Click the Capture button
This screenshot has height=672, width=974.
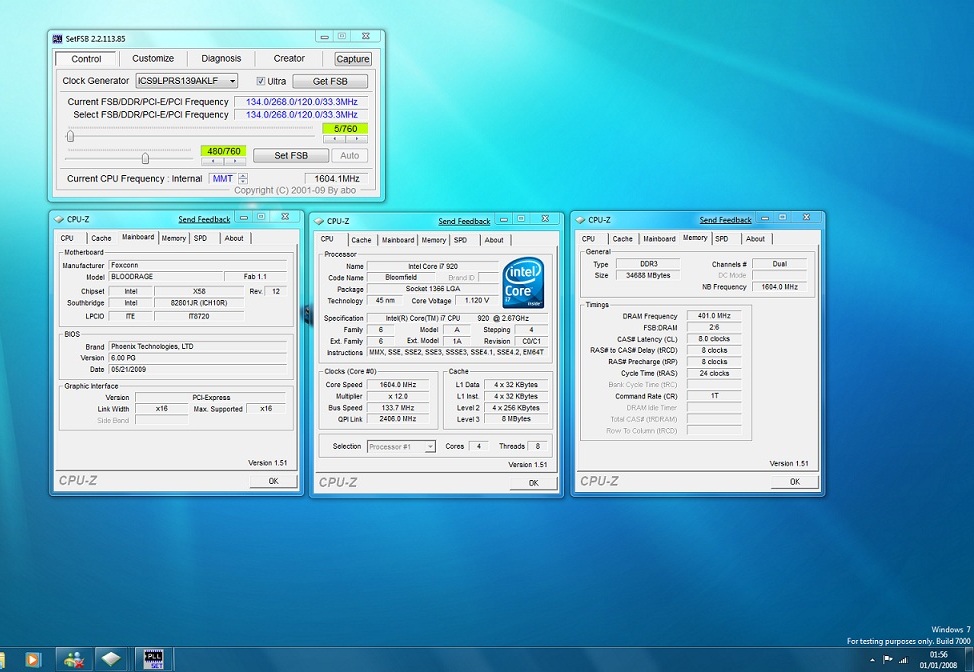tap(353, 59)
